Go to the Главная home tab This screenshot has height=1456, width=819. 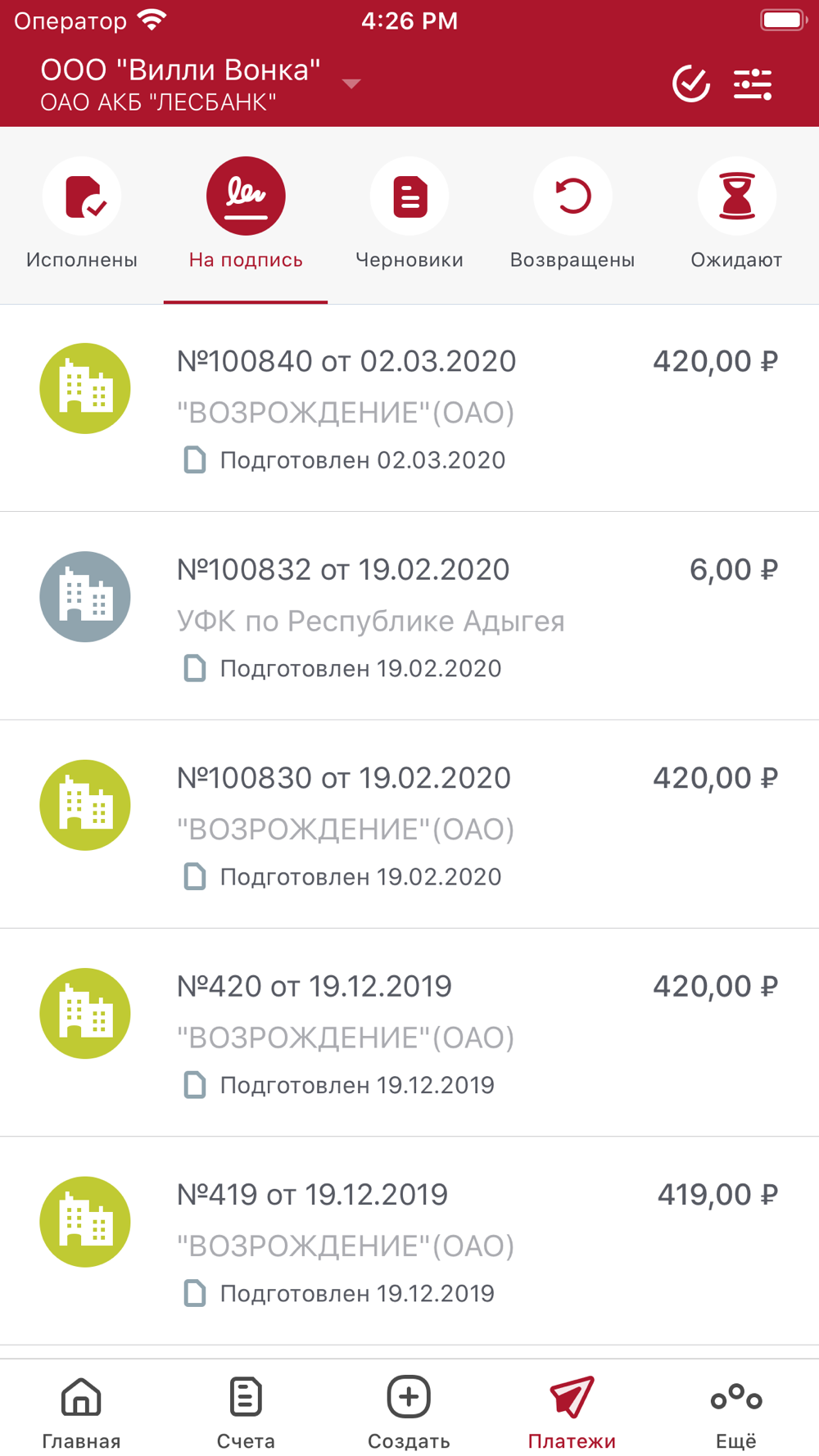coord(81,1412)
